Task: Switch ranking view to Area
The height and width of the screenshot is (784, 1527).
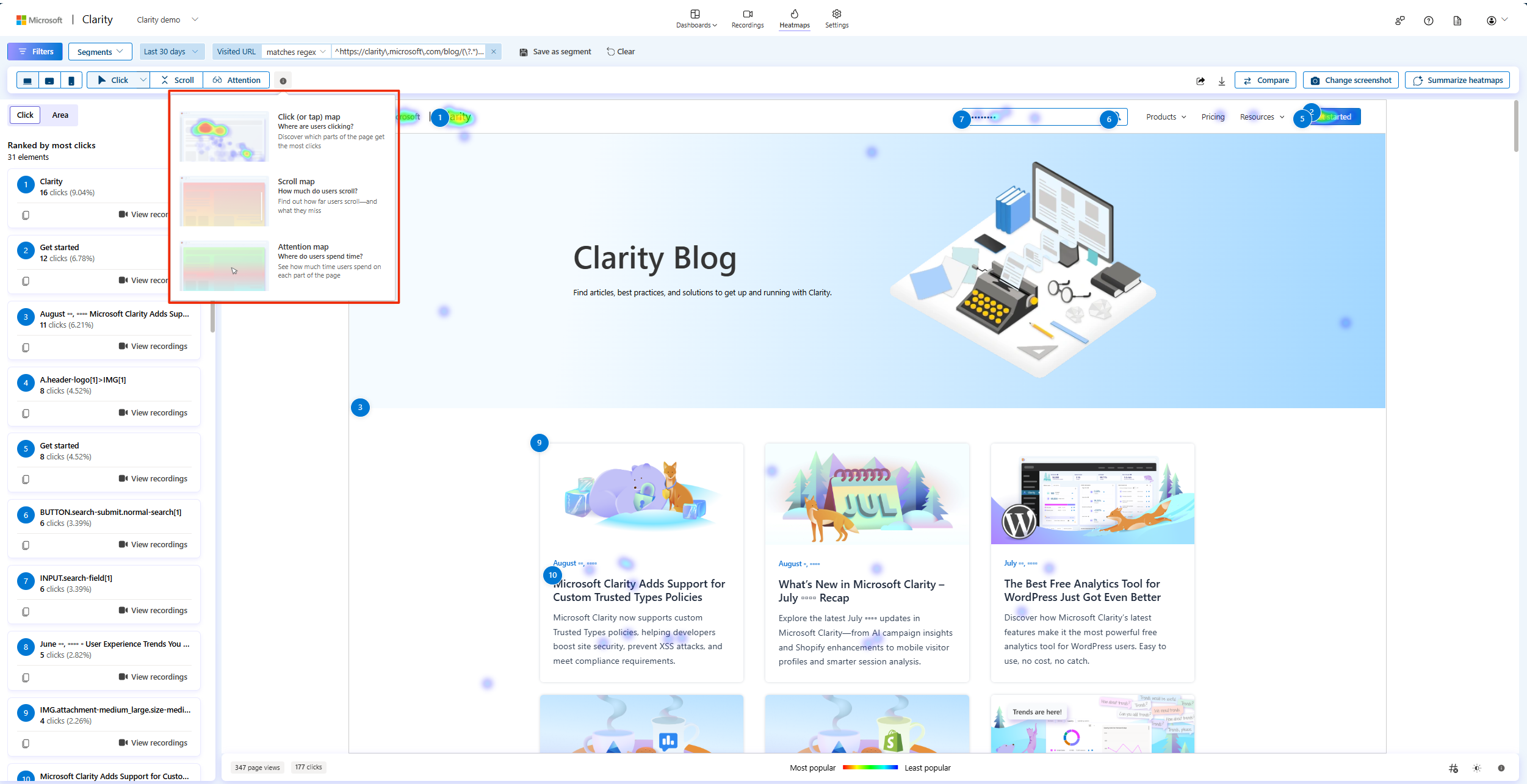Action: coord(60,115)
